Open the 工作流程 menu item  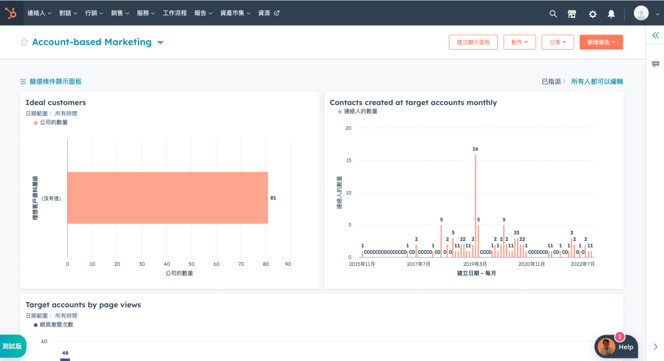point(174,13)
